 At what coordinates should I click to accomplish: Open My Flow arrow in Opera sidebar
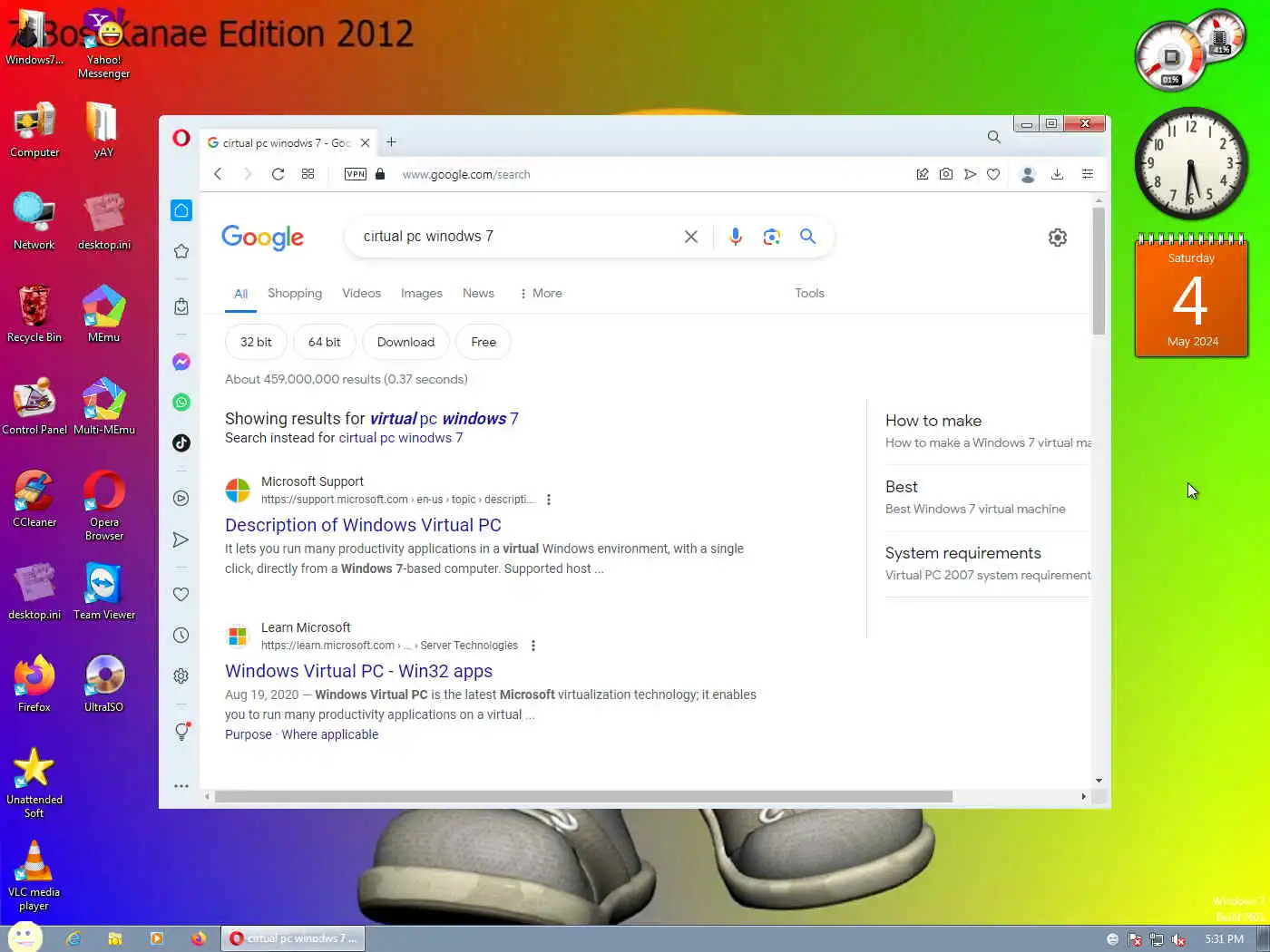coord(181,539)
